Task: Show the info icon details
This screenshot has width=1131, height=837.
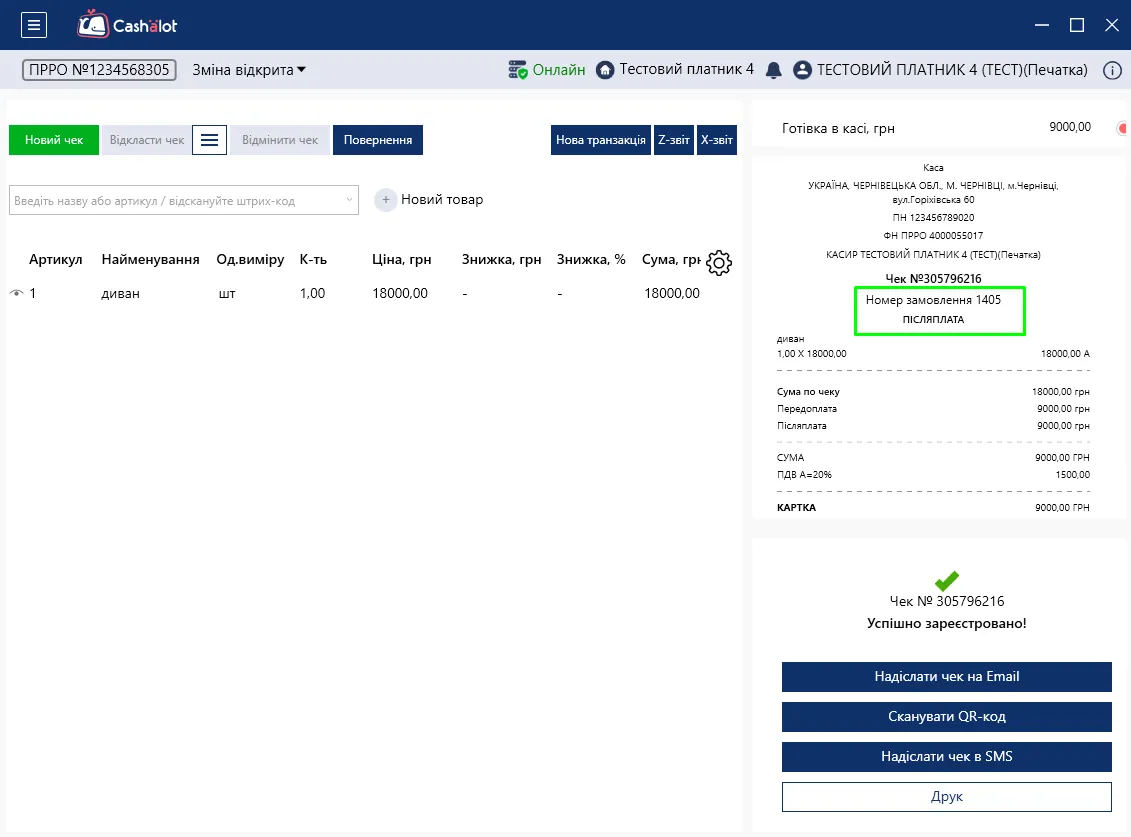Action: coord(1112,70)
